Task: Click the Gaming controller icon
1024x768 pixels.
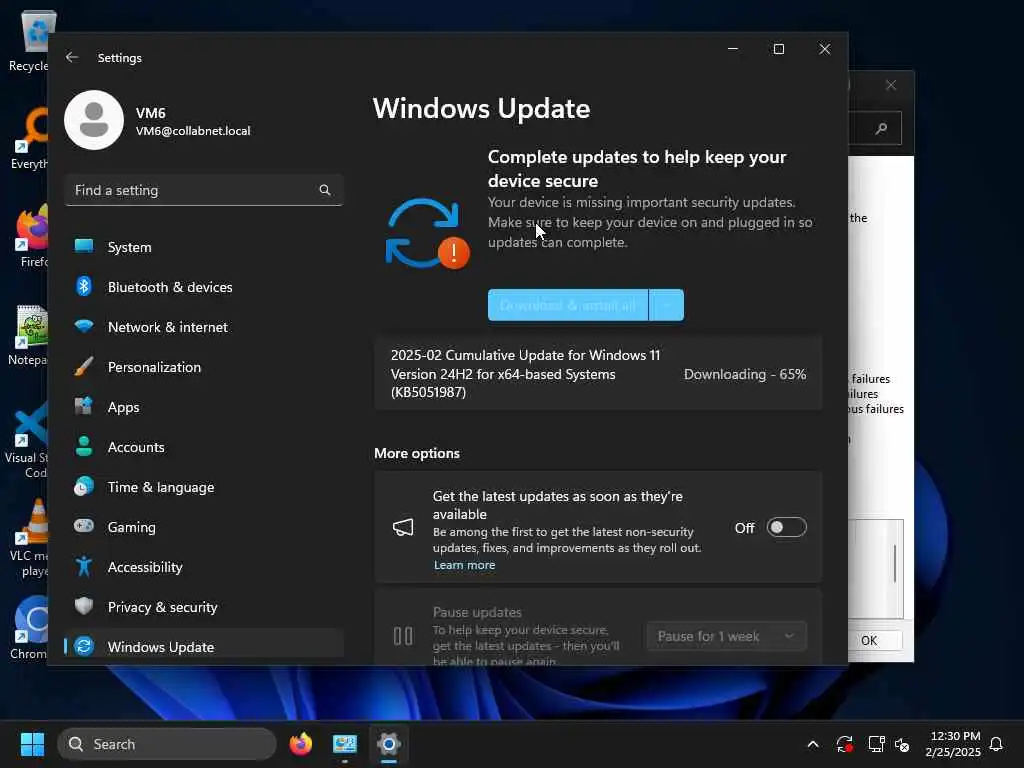Action: click(84, 526)
